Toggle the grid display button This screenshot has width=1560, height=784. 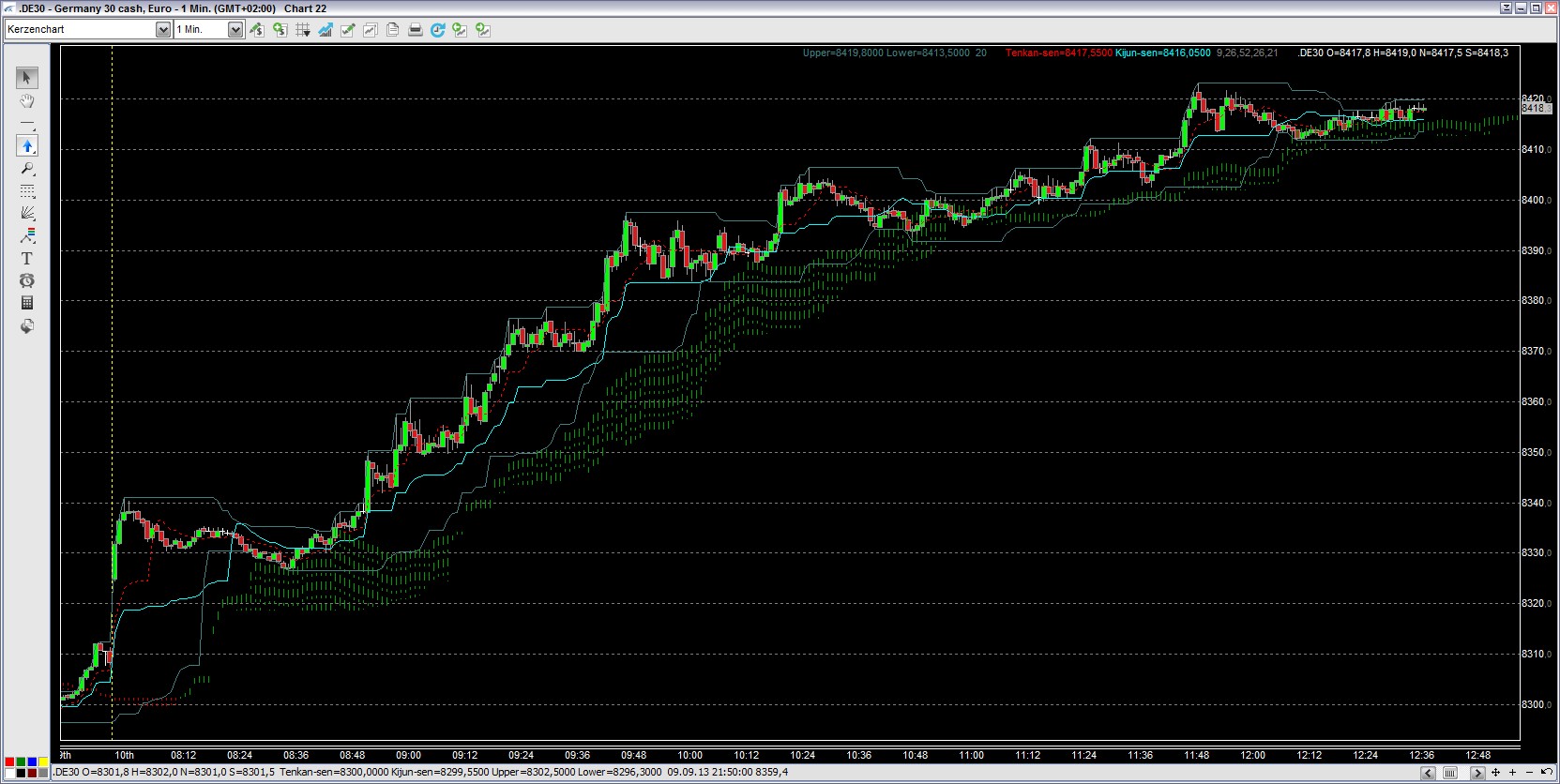(303, 30)
